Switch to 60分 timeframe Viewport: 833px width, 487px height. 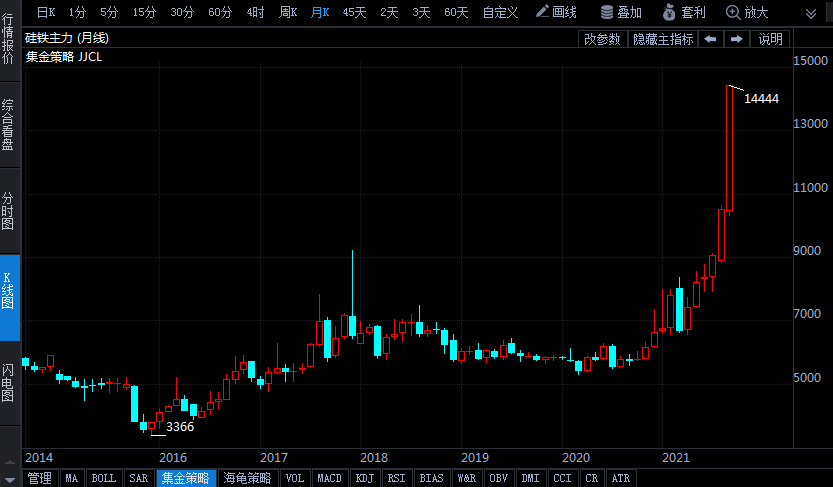click(x=220, y=12)
